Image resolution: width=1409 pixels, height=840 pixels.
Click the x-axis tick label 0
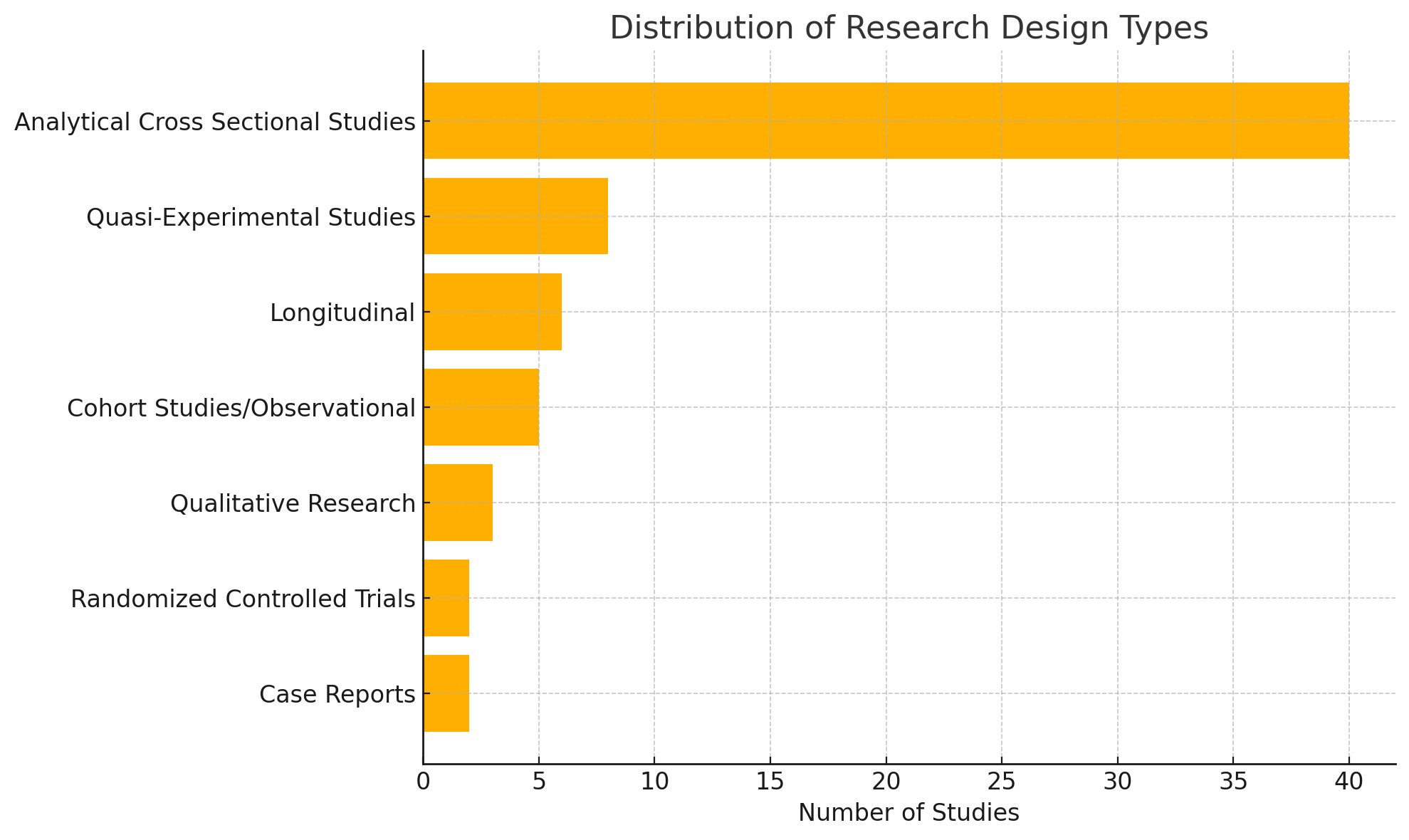[423, 782]
